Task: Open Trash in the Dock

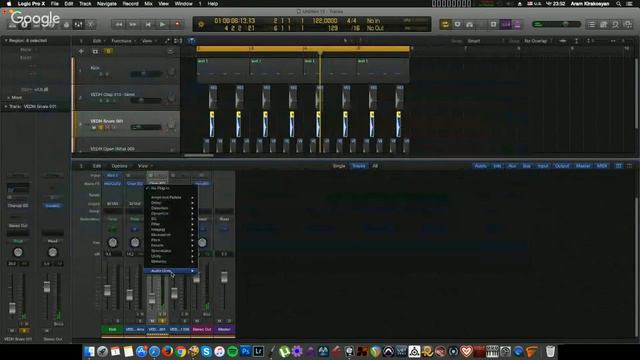Action: pos(550,351)
